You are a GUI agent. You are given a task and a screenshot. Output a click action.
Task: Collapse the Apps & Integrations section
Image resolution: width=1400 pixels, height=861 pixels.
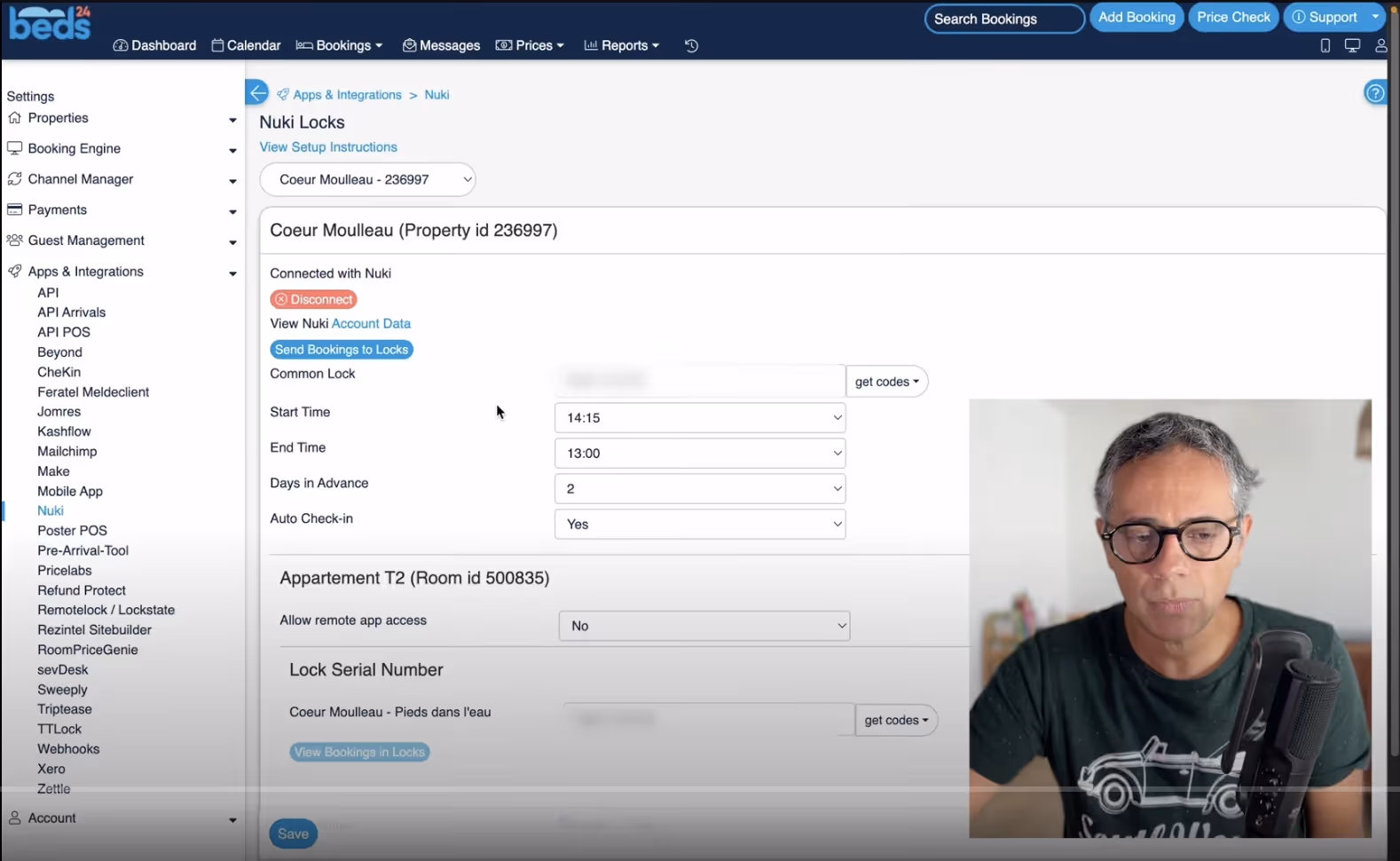tap(122, 272)
